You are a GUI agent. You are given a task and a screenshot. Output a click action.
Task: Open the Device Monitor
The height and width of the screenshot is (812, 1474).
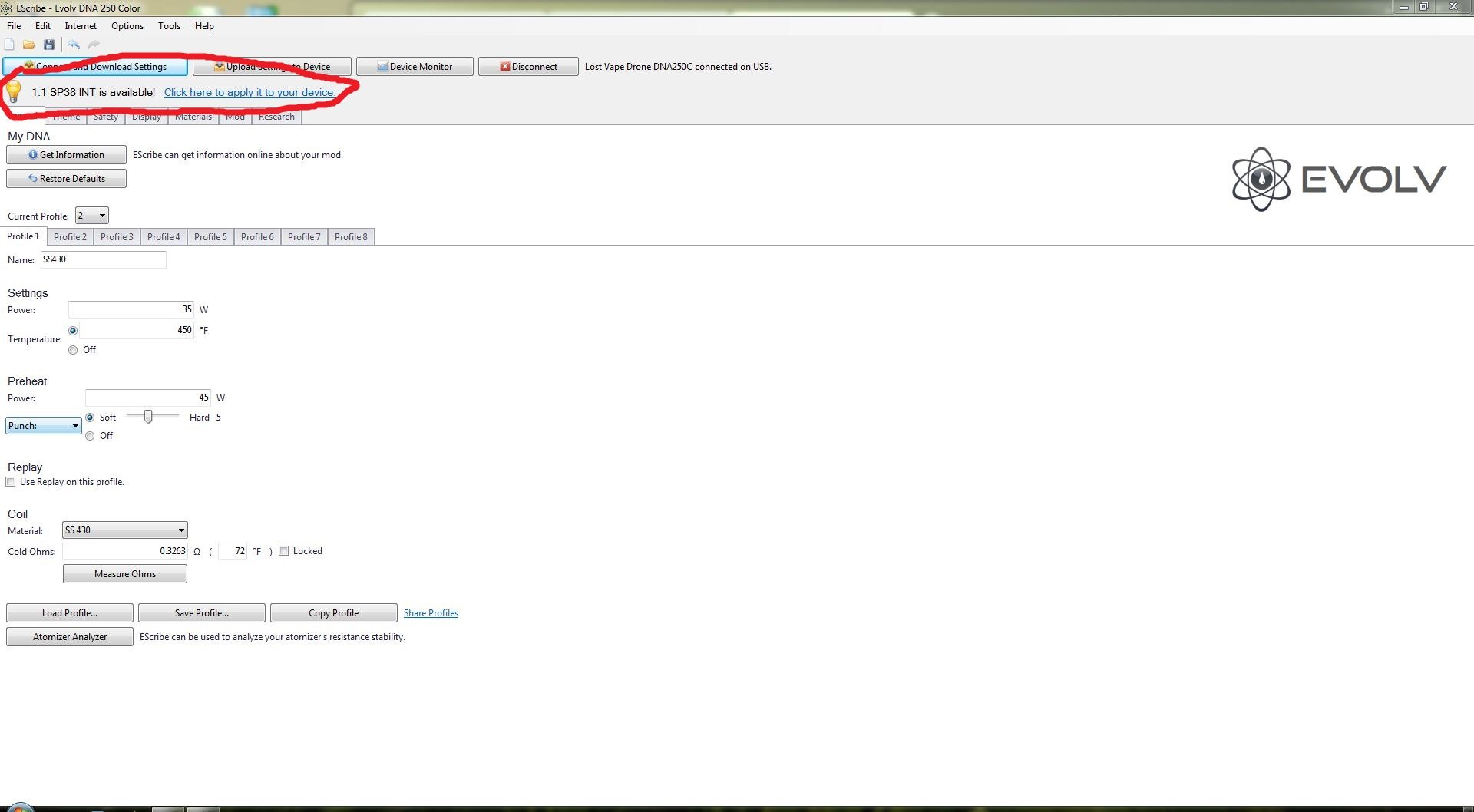click(x=415, y=67)
